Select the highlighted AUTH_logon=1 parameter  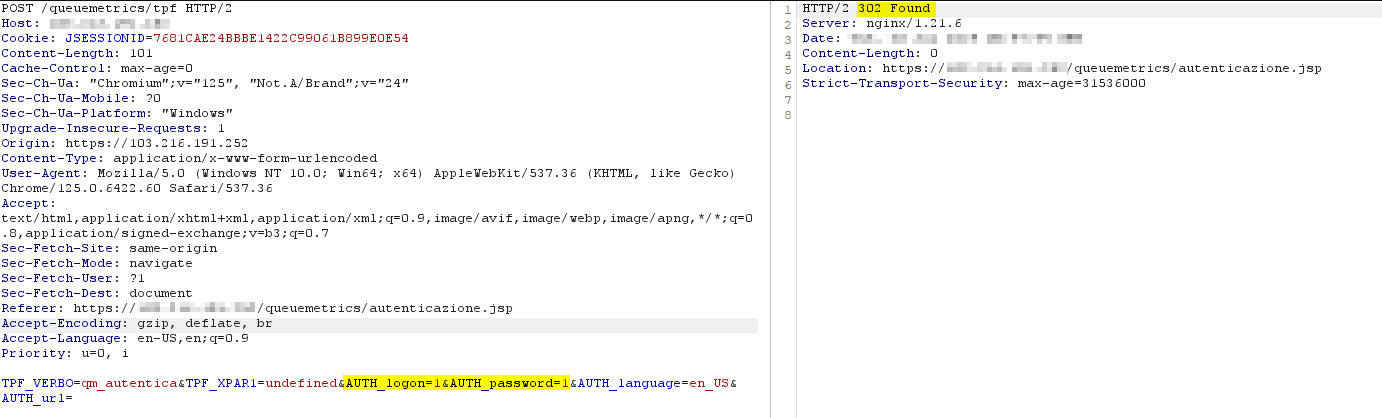(x=393, y=383)
